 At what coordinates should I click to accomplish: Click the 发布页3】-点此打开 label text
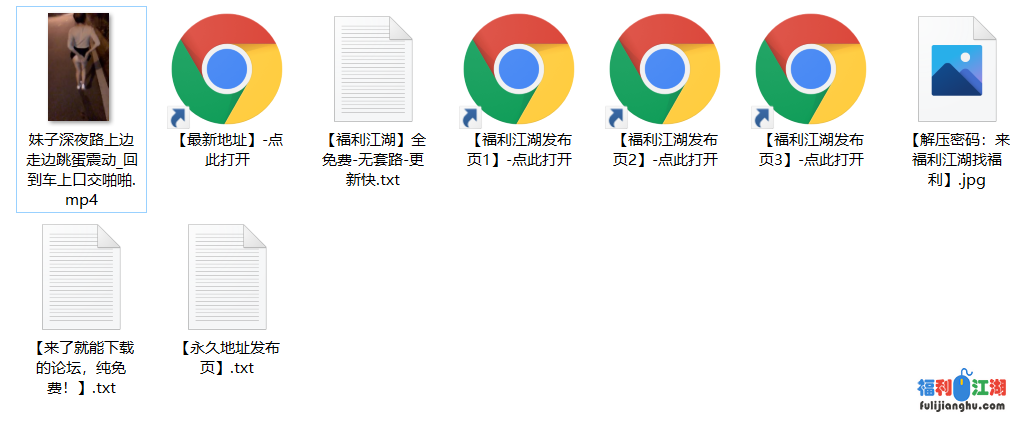point(811,150)
